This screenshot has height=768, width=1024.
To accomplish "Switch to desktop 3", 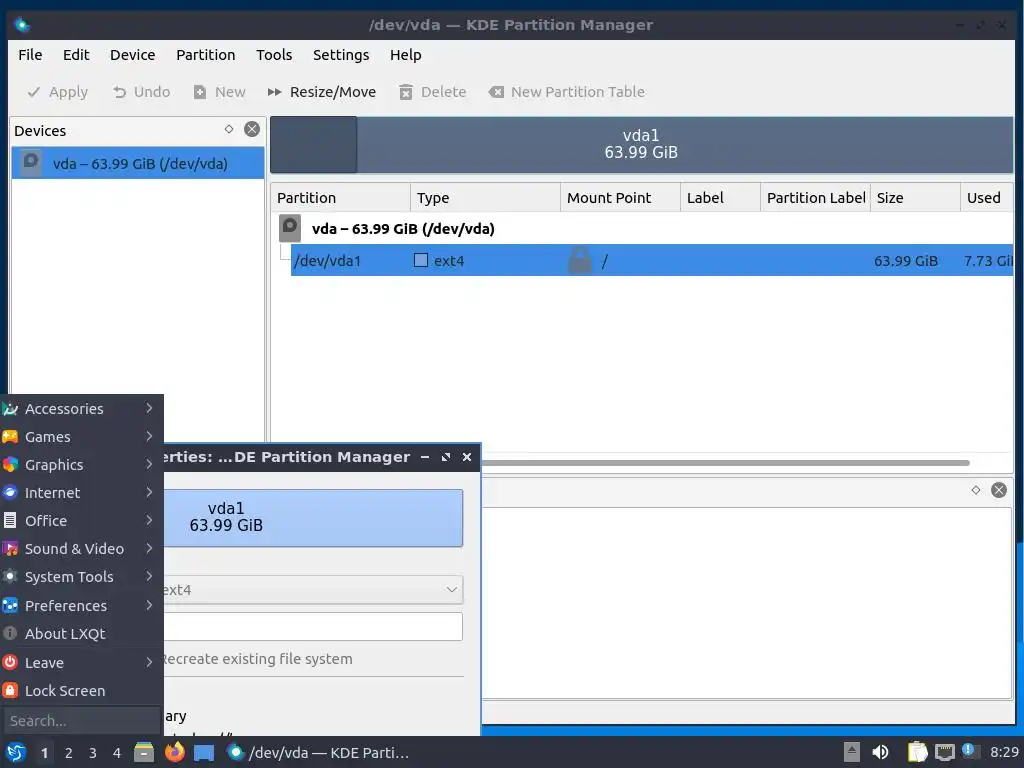I will tap(93, 753).
